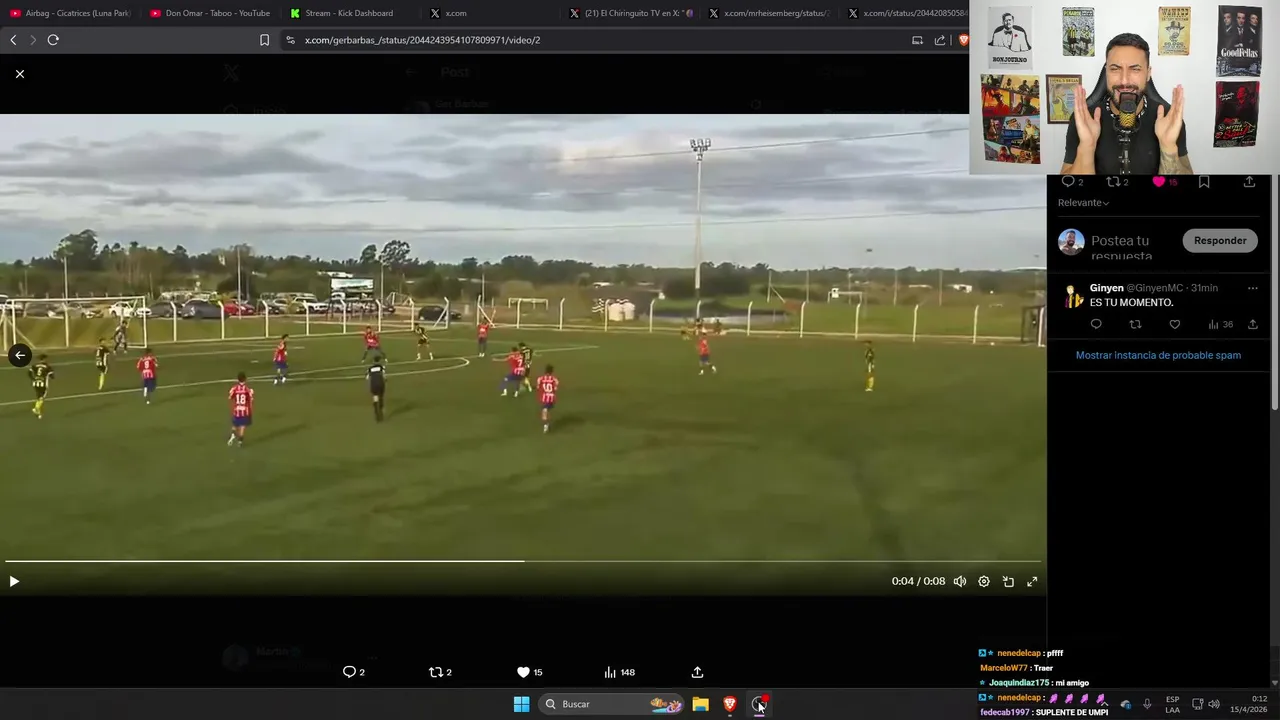The image size is (1280, 720).
Task: View post analytics showing 148
Action: [620, 672]
